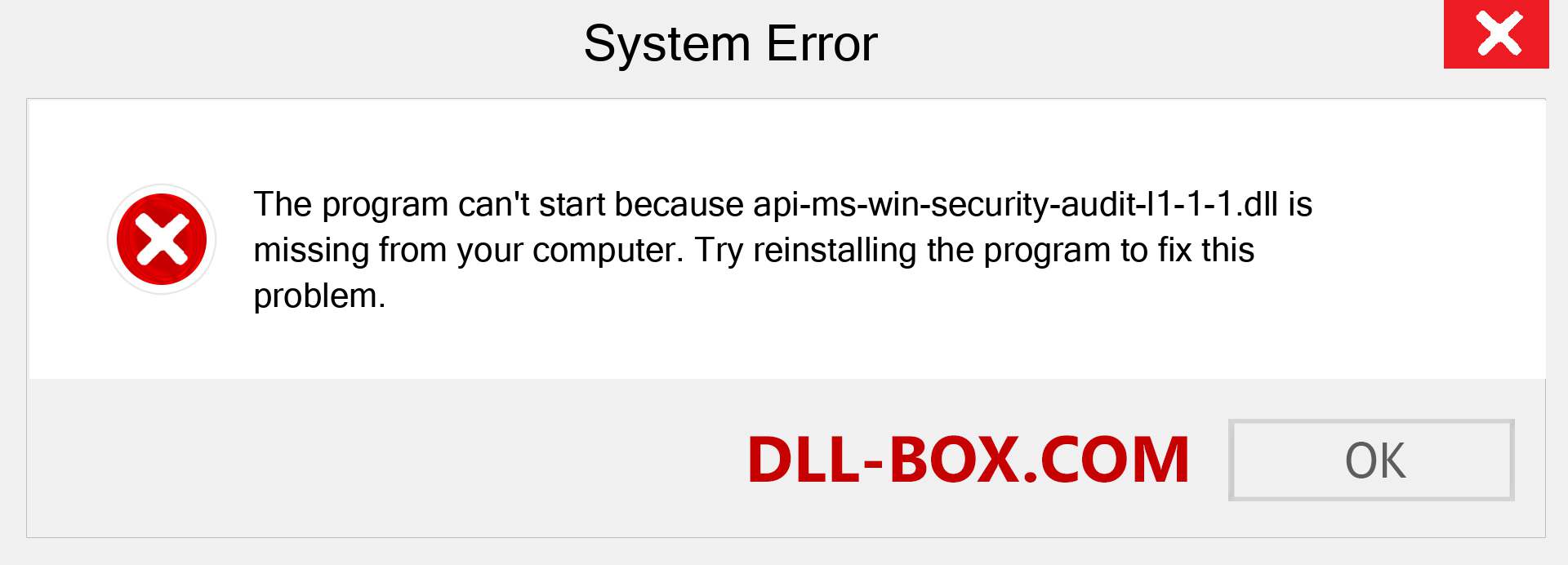The height and width of the screenshot is (565, 1568).
Task: Click the ".COM" part of the red logo
Action: coord(1105,460)
